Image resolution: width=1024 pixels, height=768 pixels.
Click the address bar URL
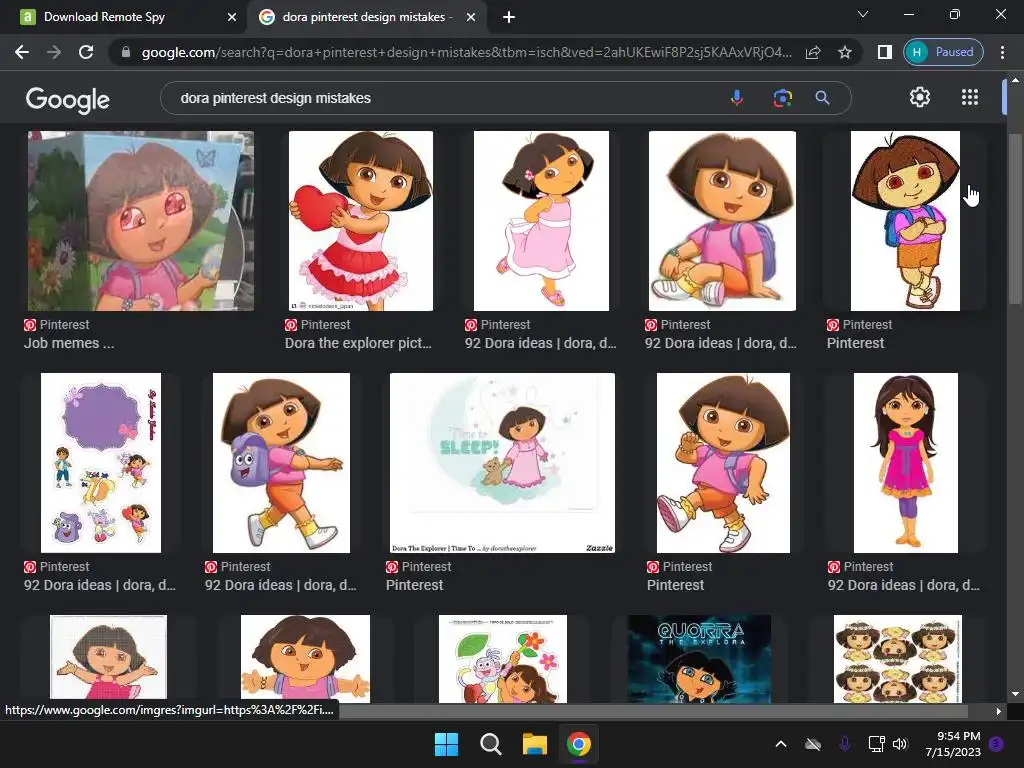click(x=466, y=52)
